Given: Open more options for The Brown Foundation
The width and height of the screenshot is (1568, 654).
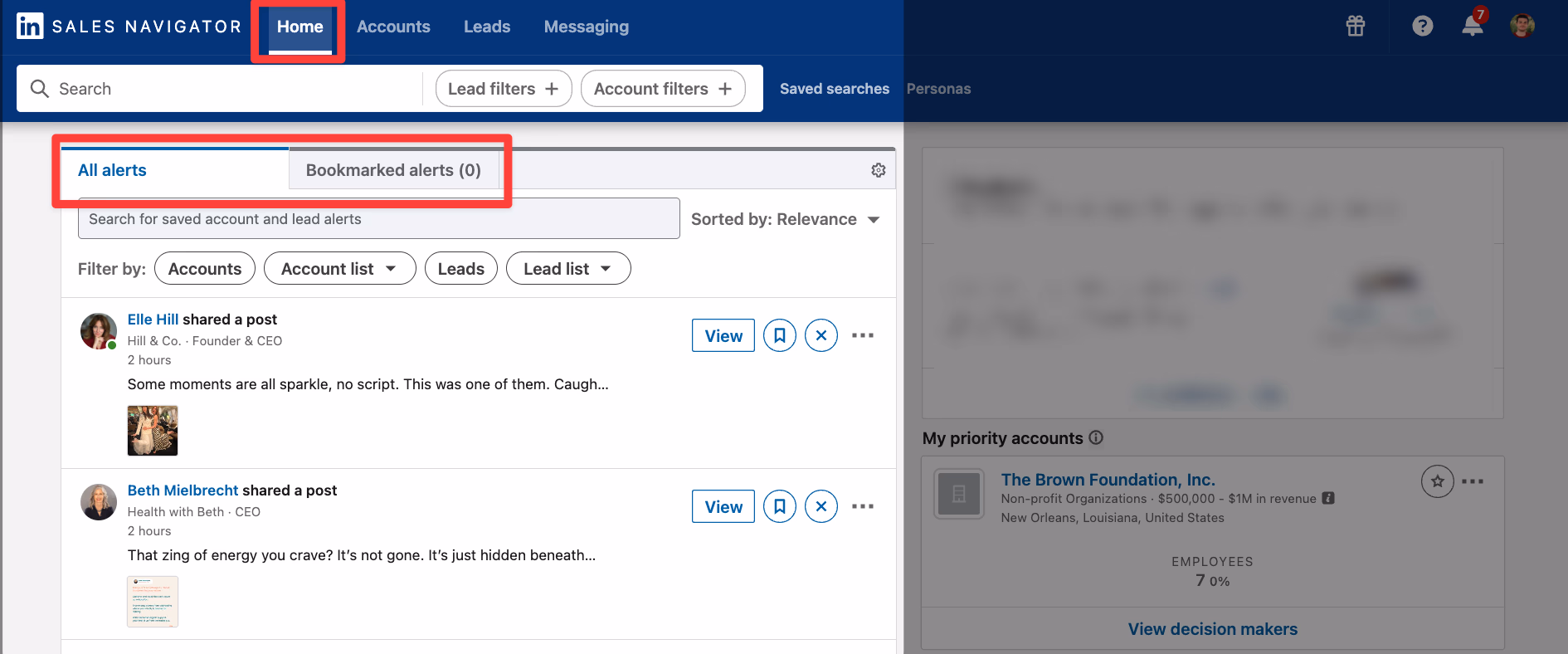Looking at the screenshot, I should coord(1473,481).
